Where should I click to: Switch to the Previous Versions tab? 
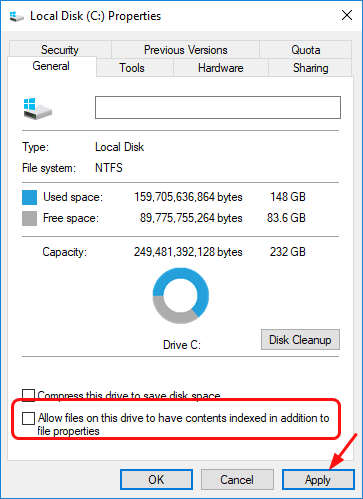[185, 50]
